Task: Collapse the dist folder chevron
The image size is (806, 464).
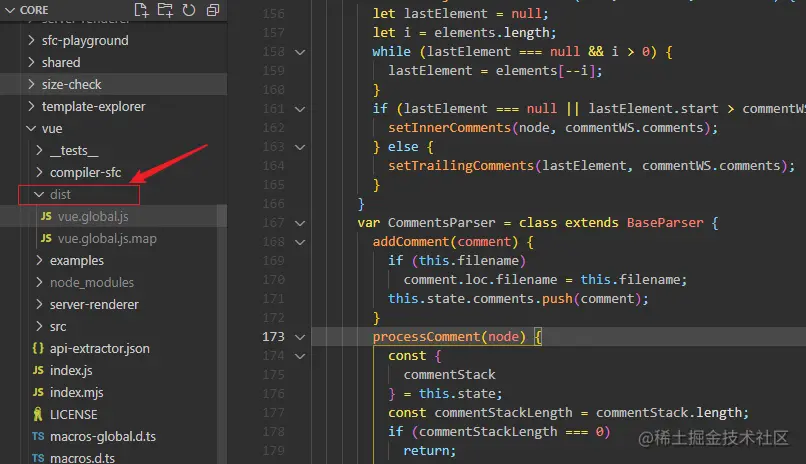Action: tap(39, 194)
